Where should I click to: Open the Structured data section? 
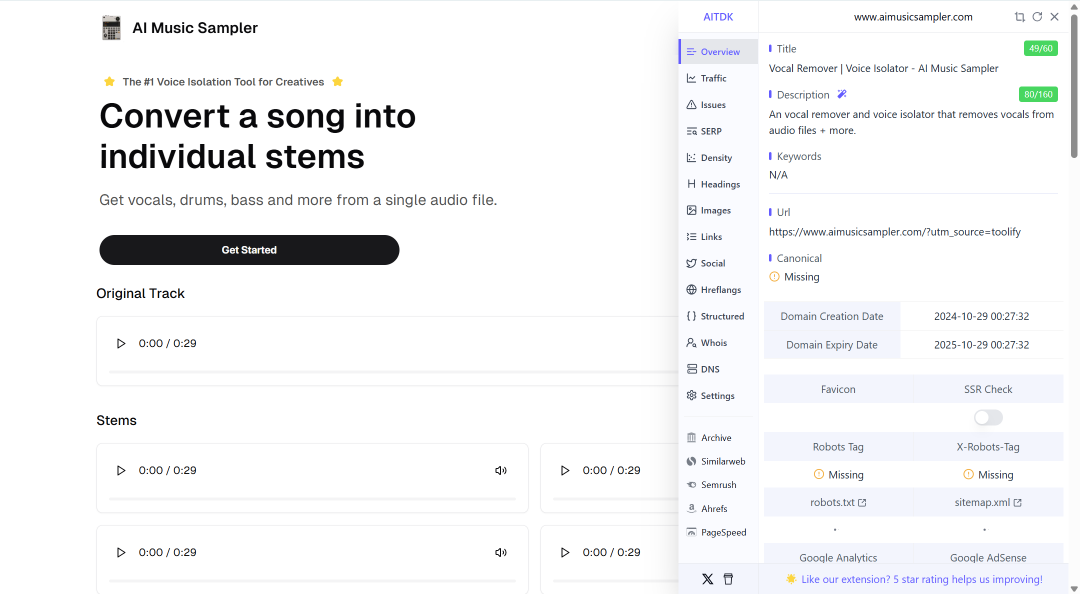pos(716,316)
